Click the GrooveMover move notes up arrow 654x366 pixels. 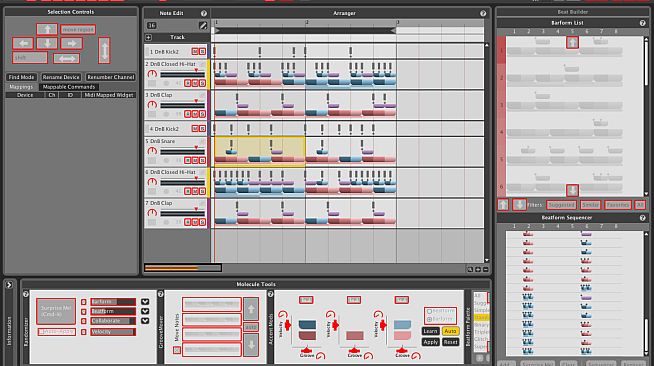(251, 309)
